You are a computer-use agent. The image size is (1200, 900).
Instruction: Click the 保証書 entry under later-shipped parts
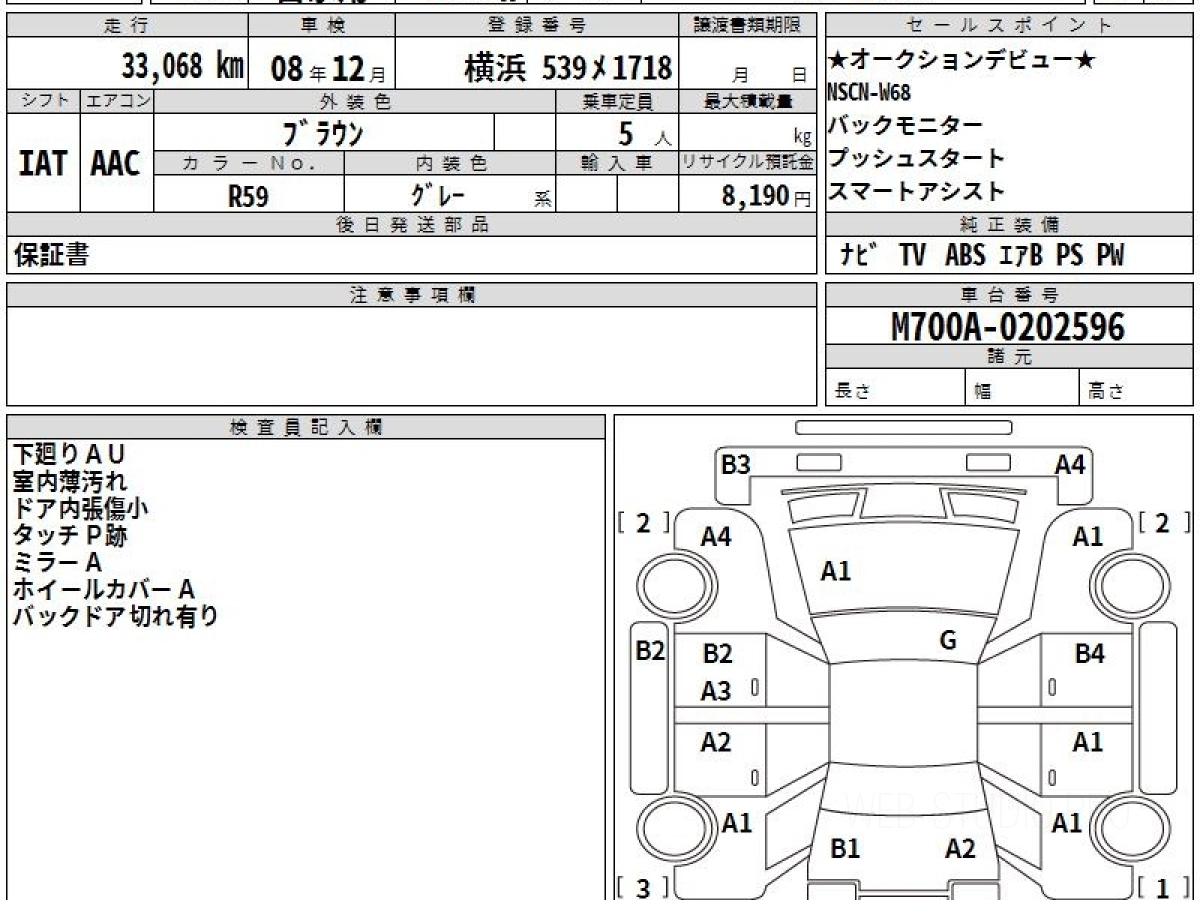click(x=51, y=255)
